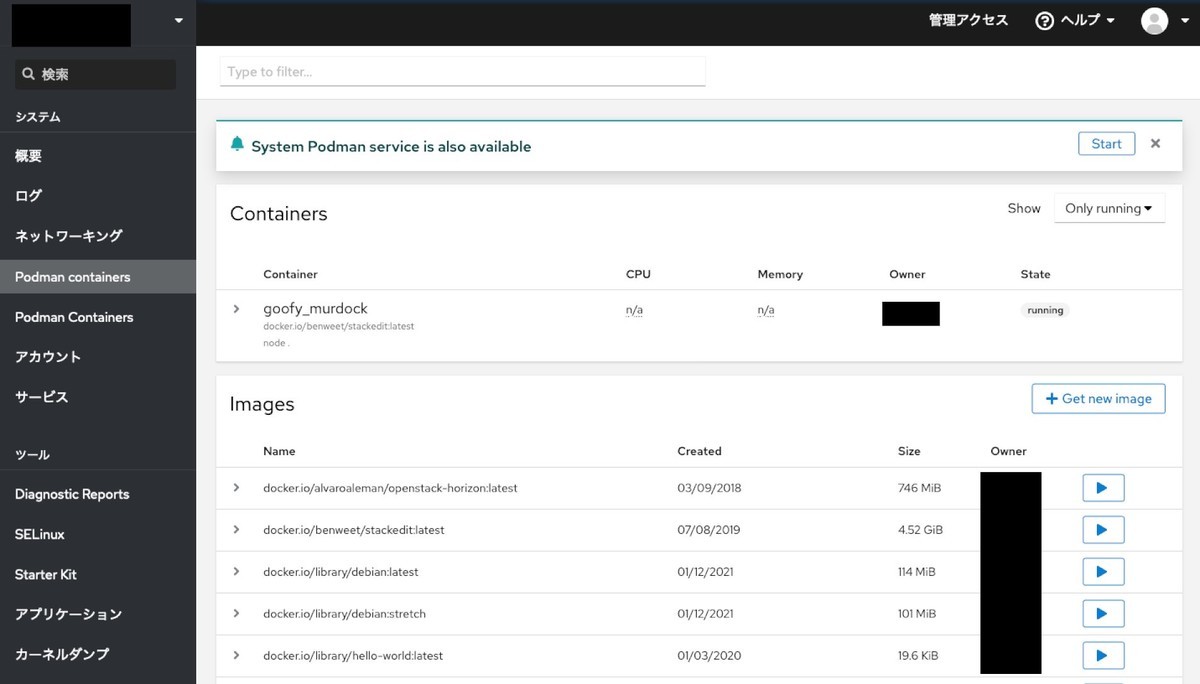Go to ネットワーキング in sidebar
The height and width of the screenshot is (684, 1200).
point(69,236)
